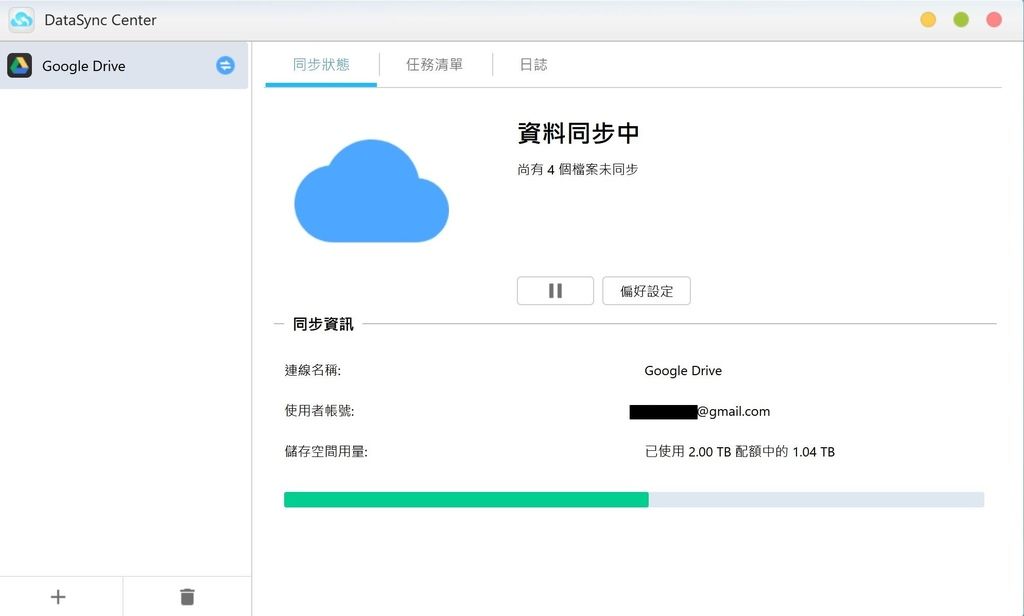1024x616 pixels.
Task: Click the blue sync status icon
Action: (x=225, y=65)
